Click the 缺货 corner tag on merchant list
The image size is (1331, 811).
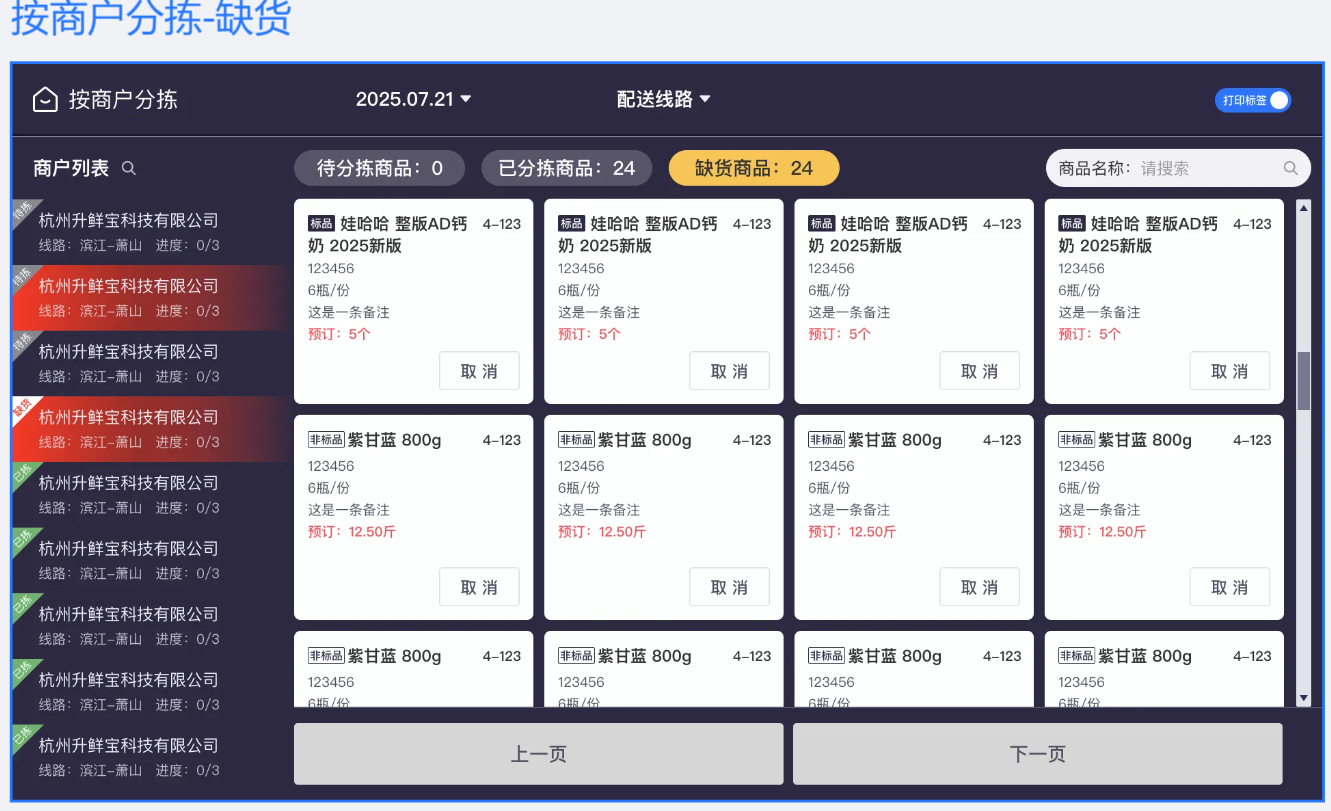pos(22,407)
